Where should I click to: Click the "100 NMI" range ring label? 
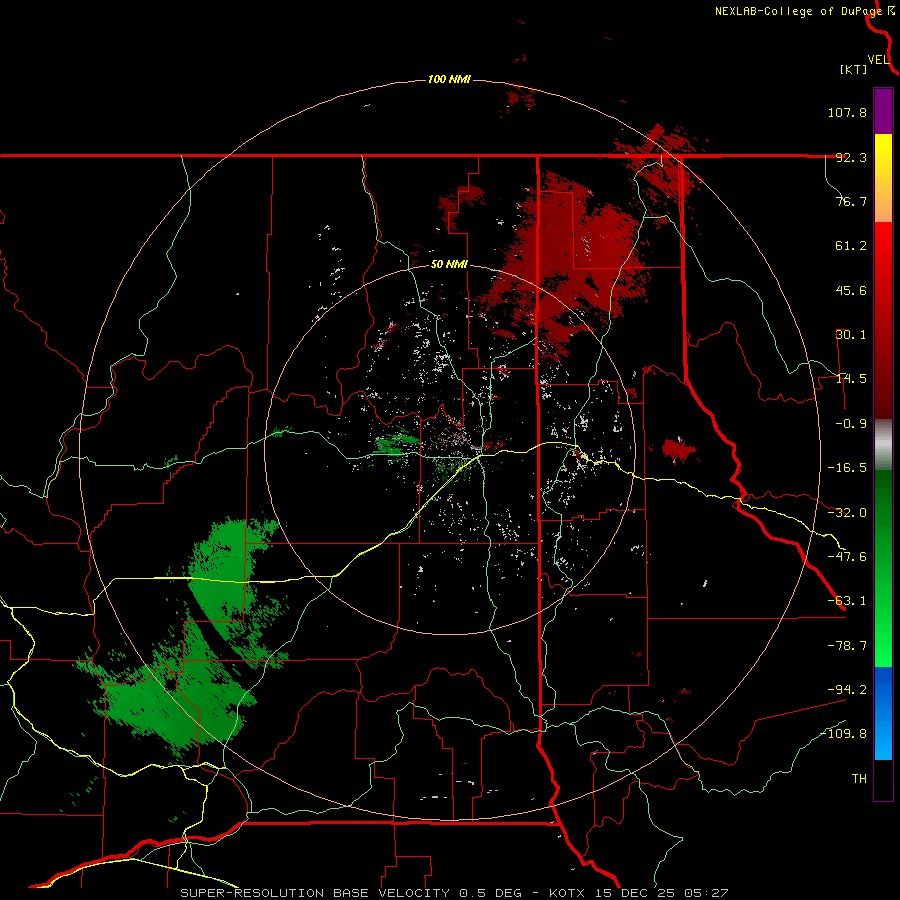click(x=449, y=79)
